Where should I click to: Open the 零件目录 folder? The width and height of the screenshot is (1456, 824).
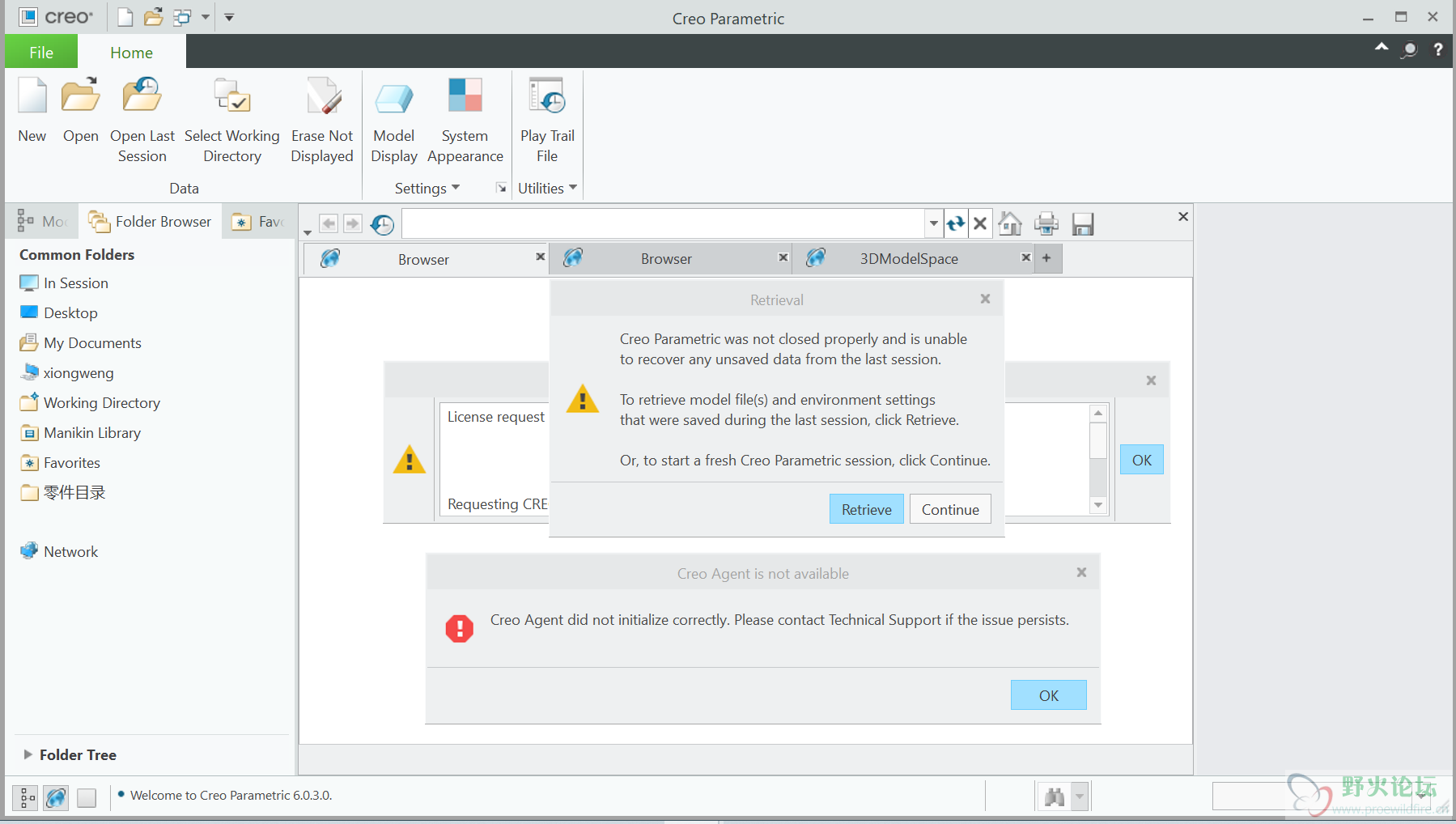[62, 492]
